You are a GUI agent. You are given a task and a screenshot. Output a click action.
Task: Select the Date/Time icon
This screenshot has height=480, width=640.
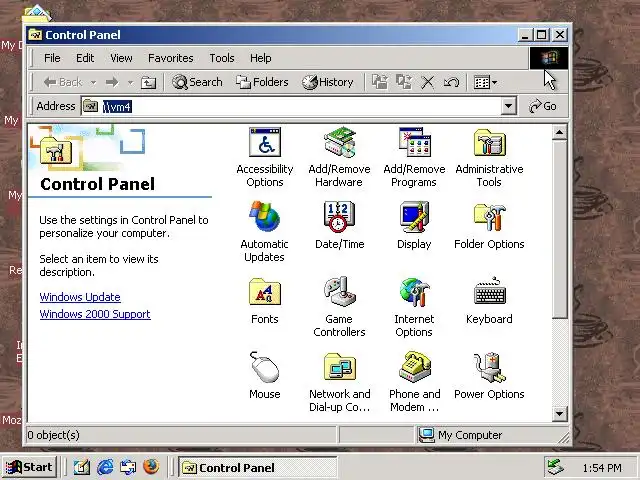(339, 225)
